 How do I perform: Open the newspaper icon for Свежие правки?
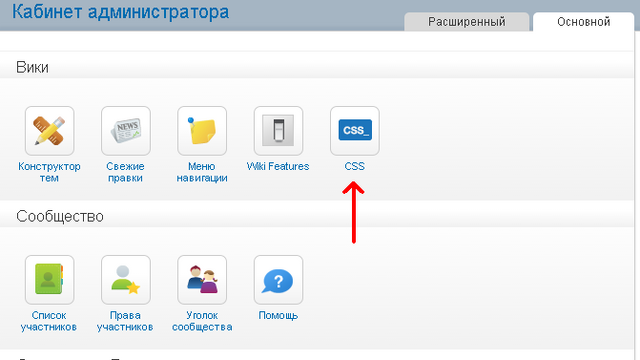(x=126, y=131)
